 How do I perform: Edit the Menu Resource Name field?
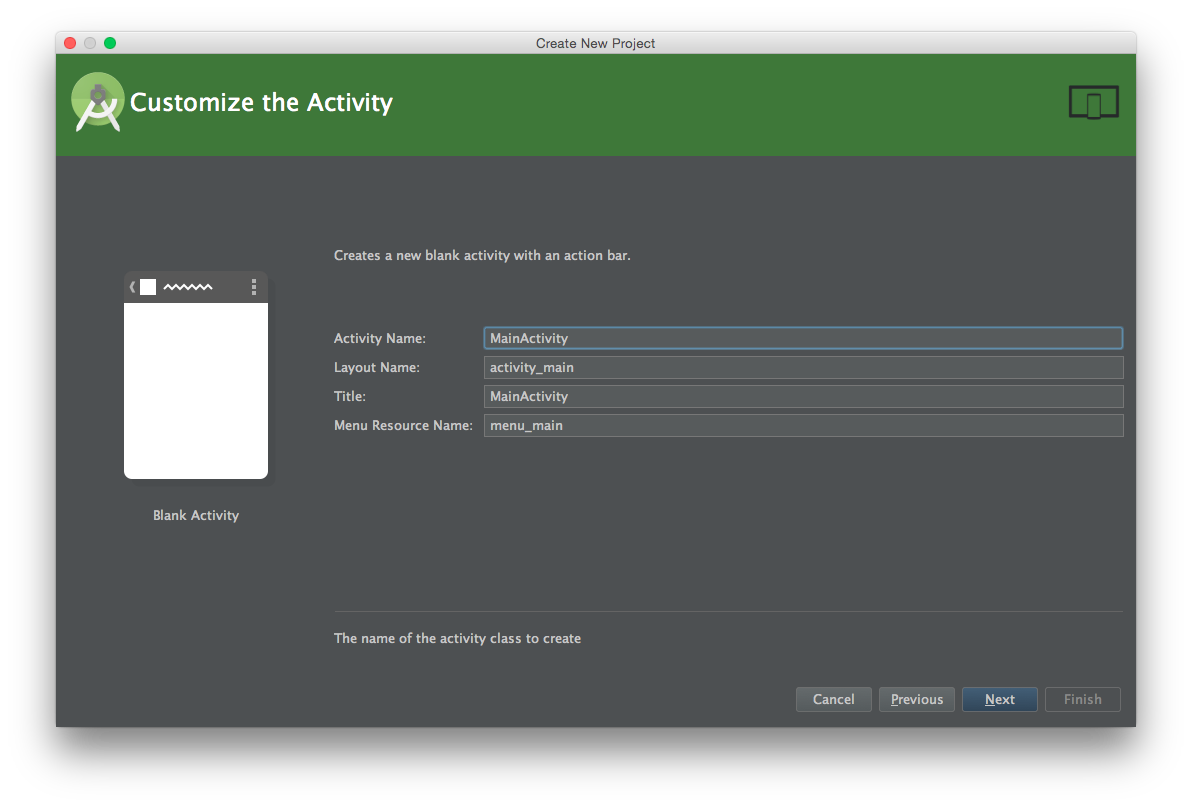pos(802,425)
